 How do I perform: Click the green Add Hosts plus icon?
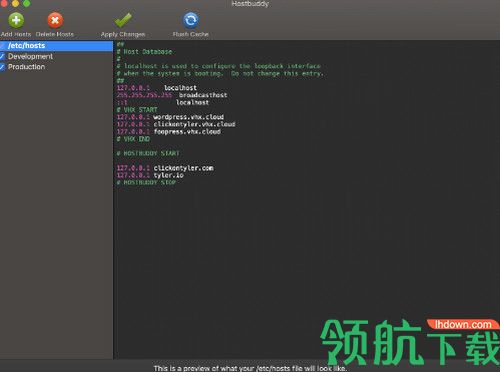click(16, 20)
